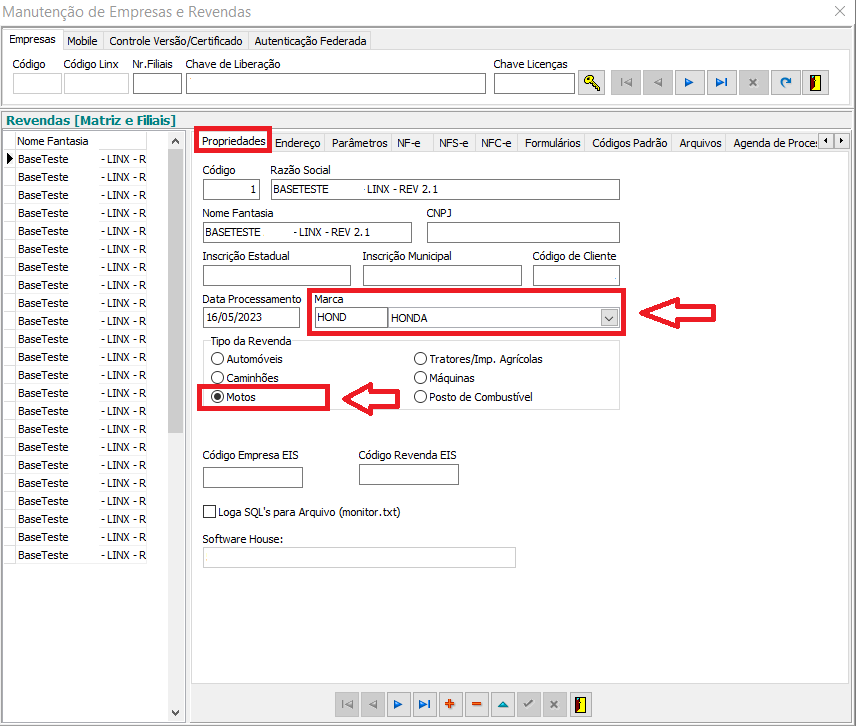Open Controle Versão/Certificado tab
This screenshot has width=856, height=726.
176,41
